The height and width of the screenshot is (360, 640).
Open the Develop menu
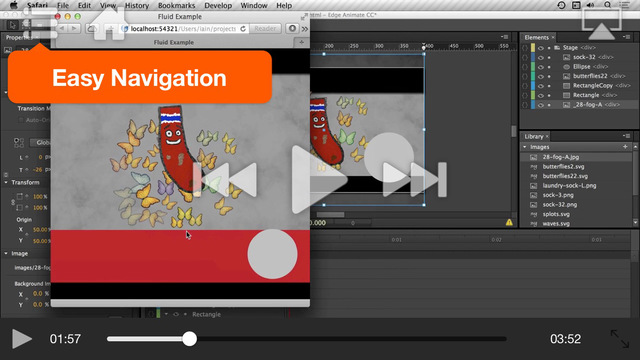pyautogui.click(x=218, y=5)
